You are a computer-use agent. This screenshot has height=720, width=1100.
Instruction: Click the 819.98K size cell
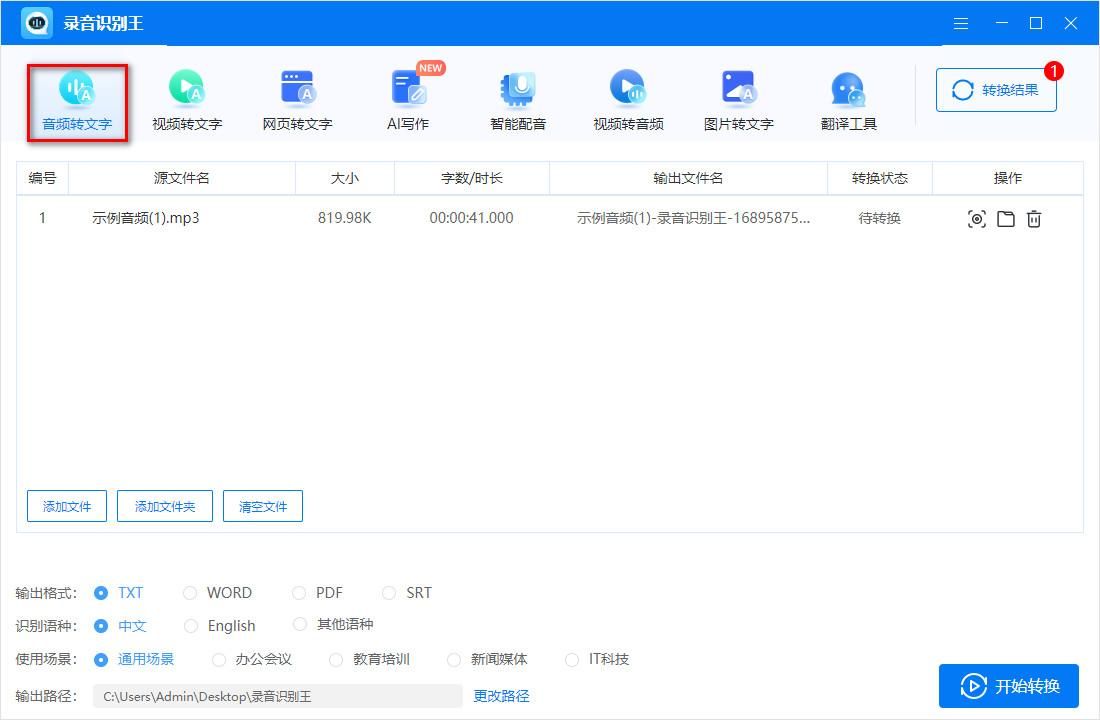pyautogui.click(x=344, y=218)
